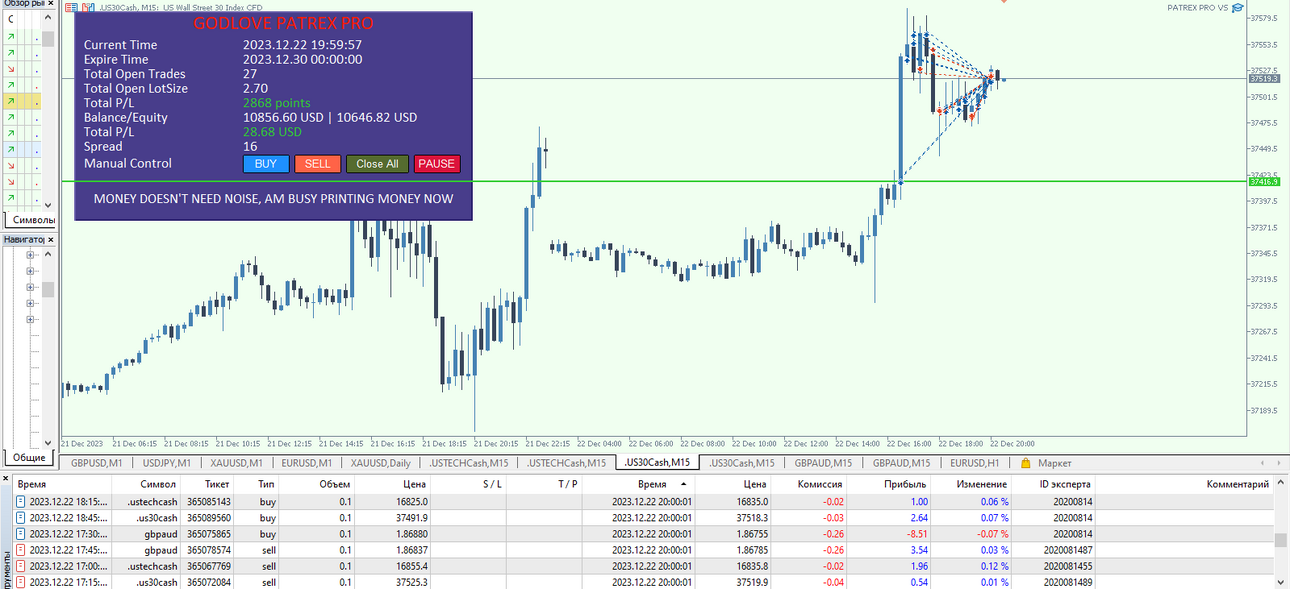This screenshot has width=1290, height=589.
Task: Click the Close All button
Action: (377, 164)
